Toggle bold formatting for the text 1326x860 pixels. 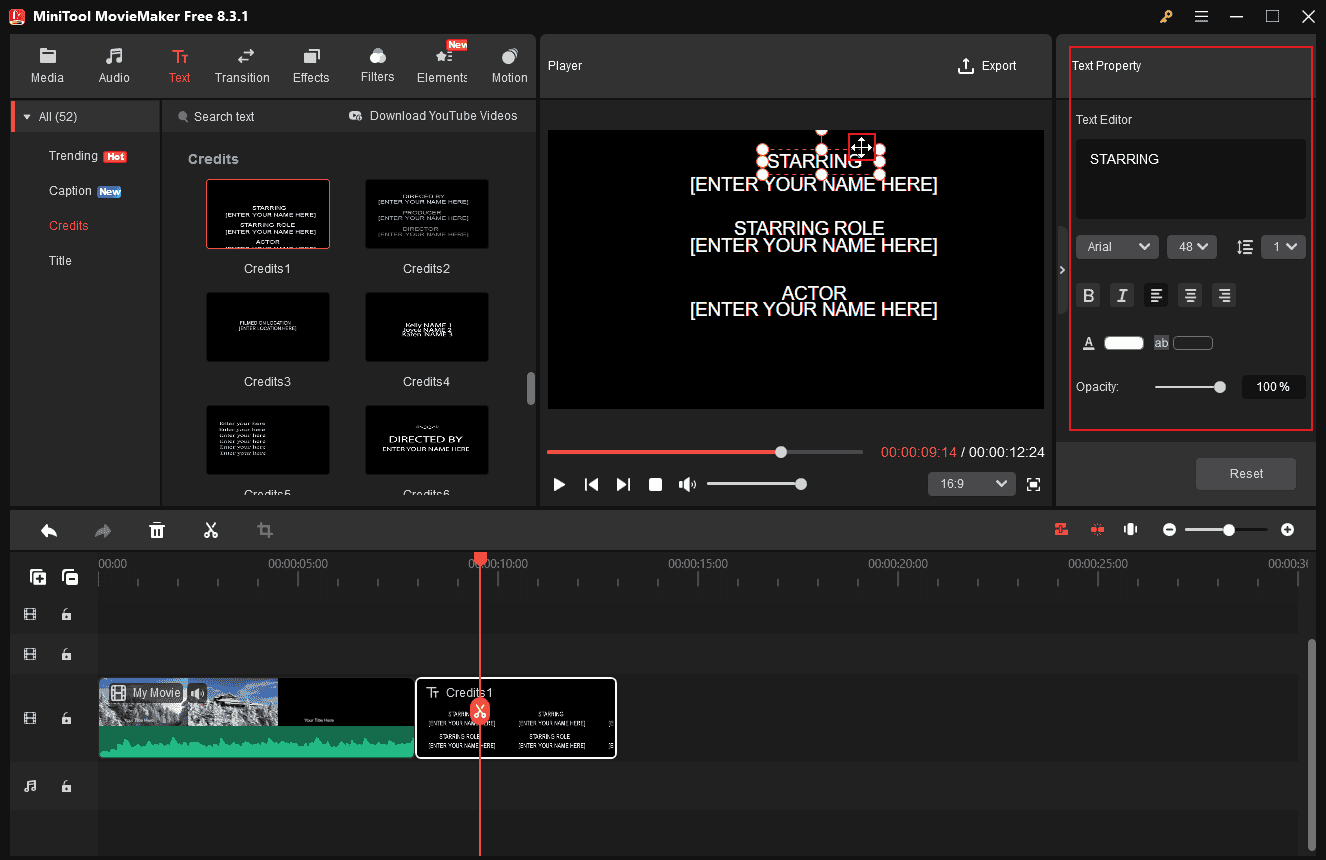[1088, 295]
